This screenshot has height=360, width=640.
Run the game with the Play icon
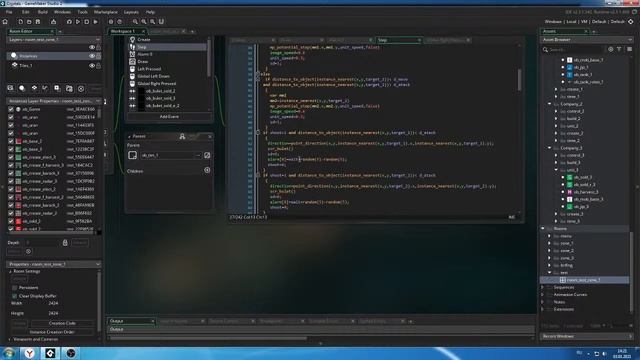pos(78,22)
